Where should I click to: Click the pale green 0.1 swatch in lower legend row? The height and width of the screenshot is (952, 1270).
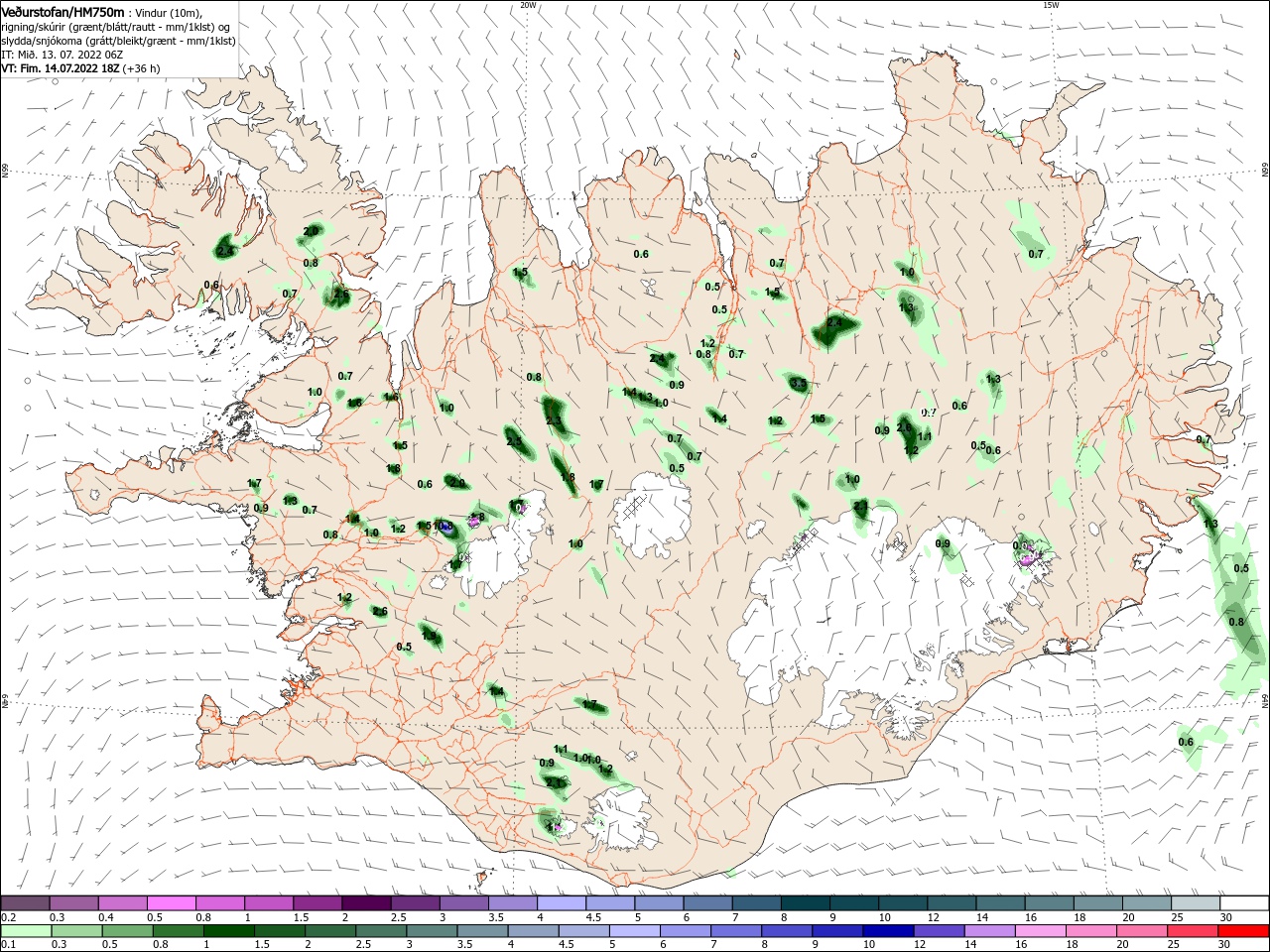point(25,931)
